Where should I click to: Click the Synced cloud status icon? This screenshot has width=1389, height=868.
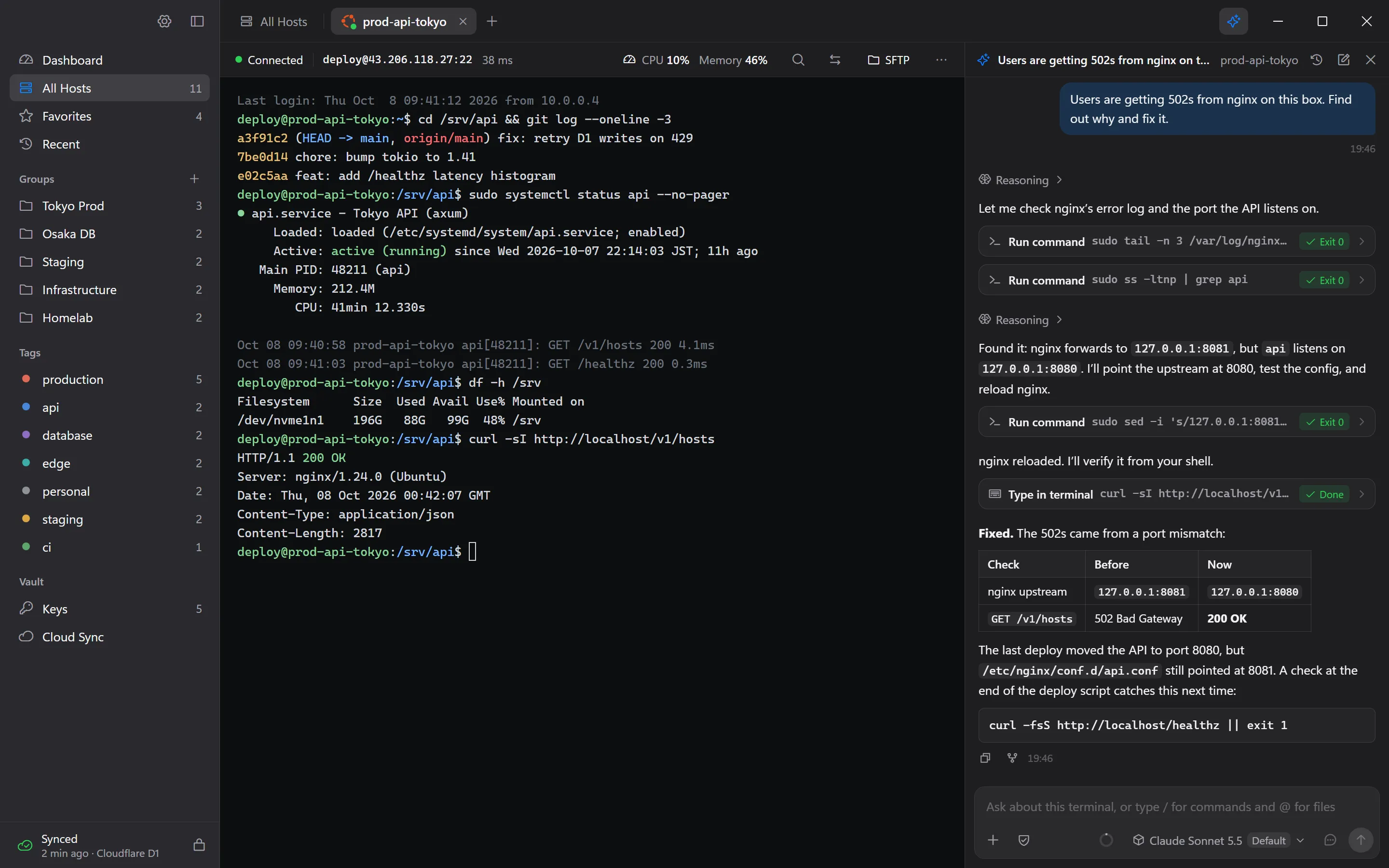point(25,845)
